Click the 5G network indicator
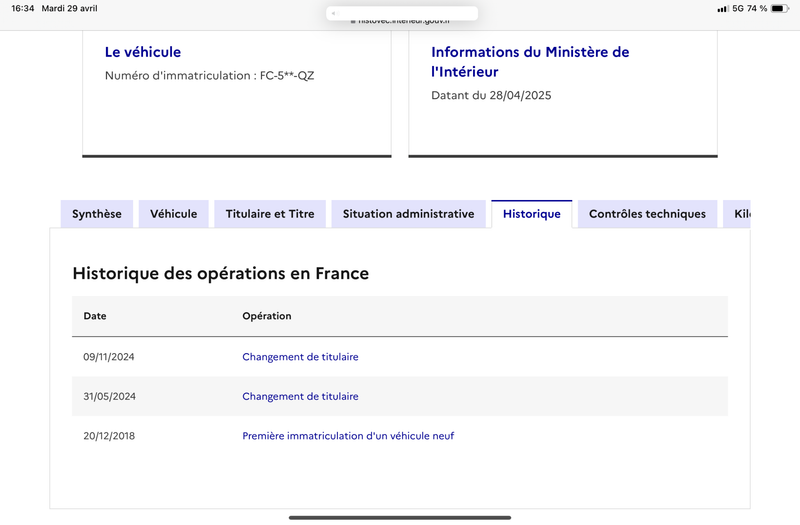 click(x=738, y=8)
